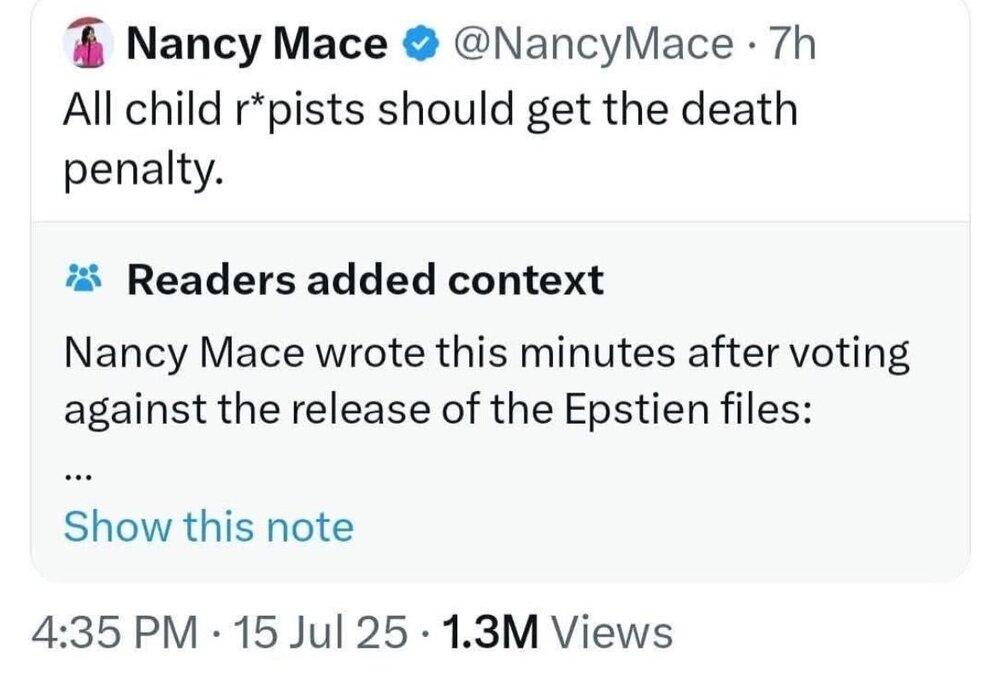Click the tweet line about death

430,108
